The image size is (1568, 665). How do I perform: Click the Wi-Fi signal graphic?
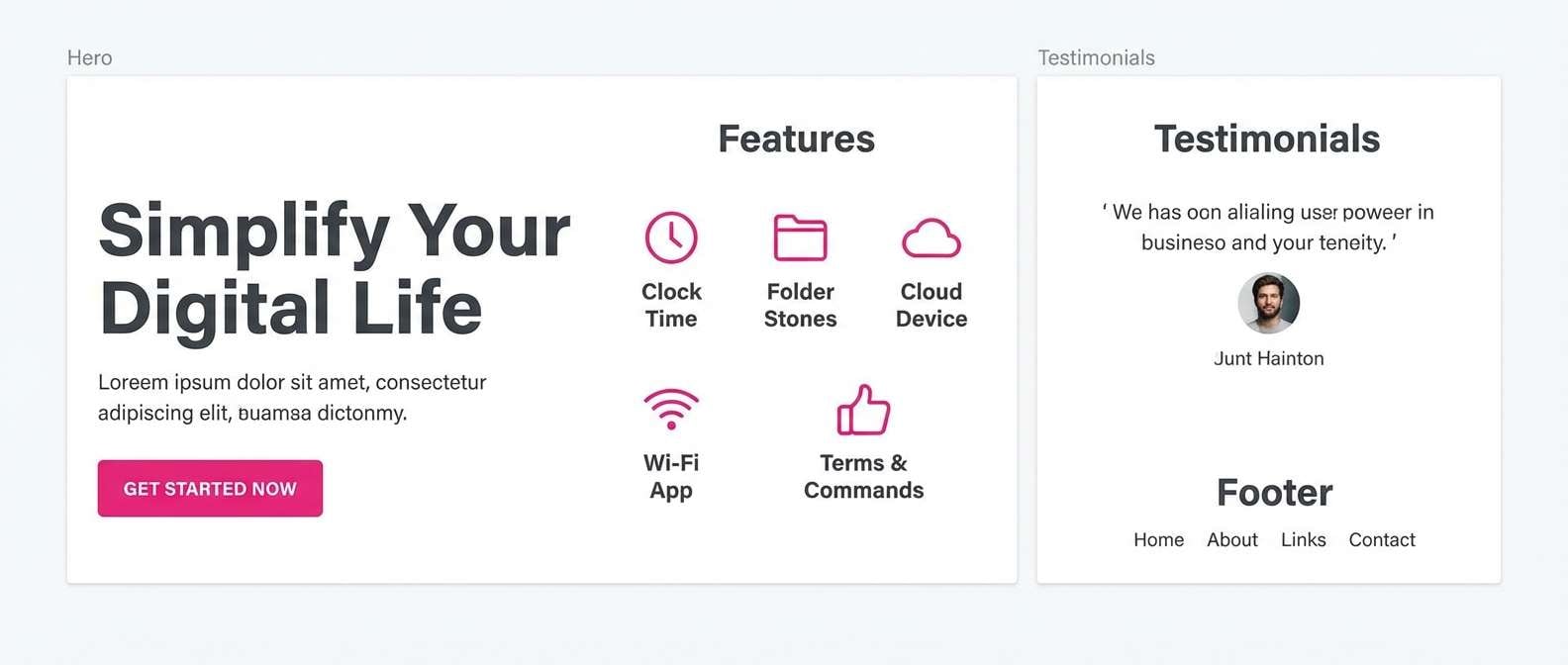671,407
